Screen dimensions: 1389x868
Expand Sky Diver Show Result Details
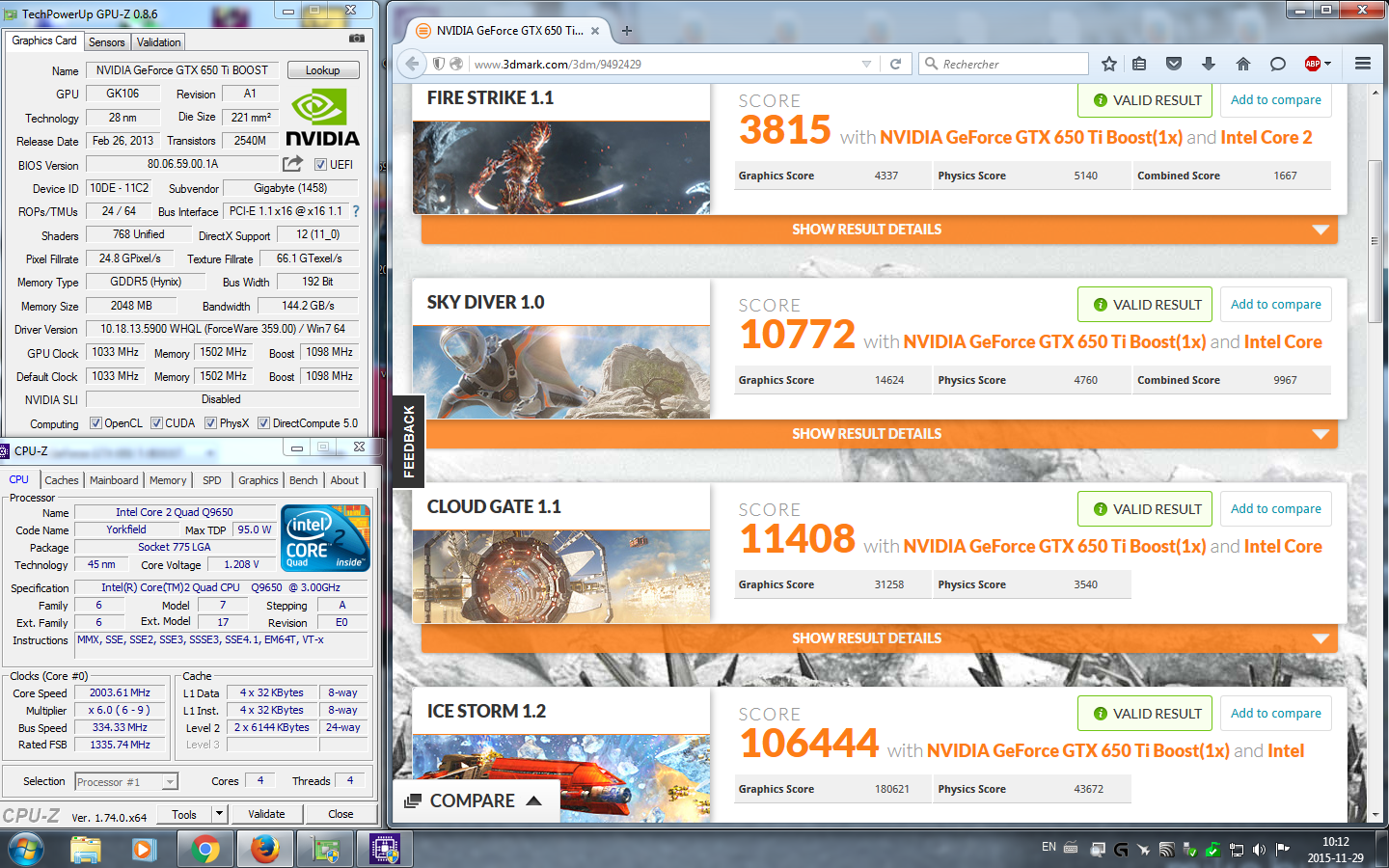point(879,434)
